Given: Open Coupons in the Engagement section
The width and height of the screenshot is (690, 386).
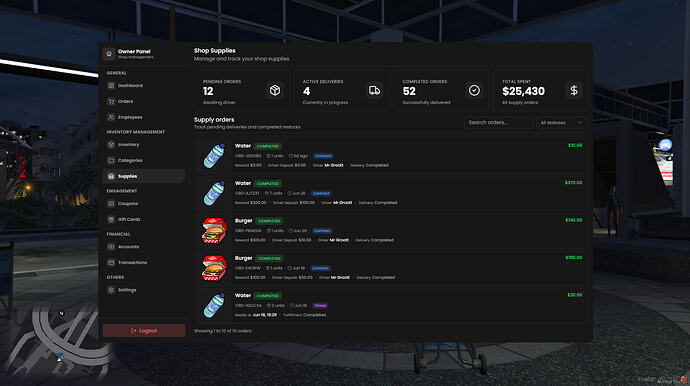Looking at the screenshot, I should [x=144, y=203].
